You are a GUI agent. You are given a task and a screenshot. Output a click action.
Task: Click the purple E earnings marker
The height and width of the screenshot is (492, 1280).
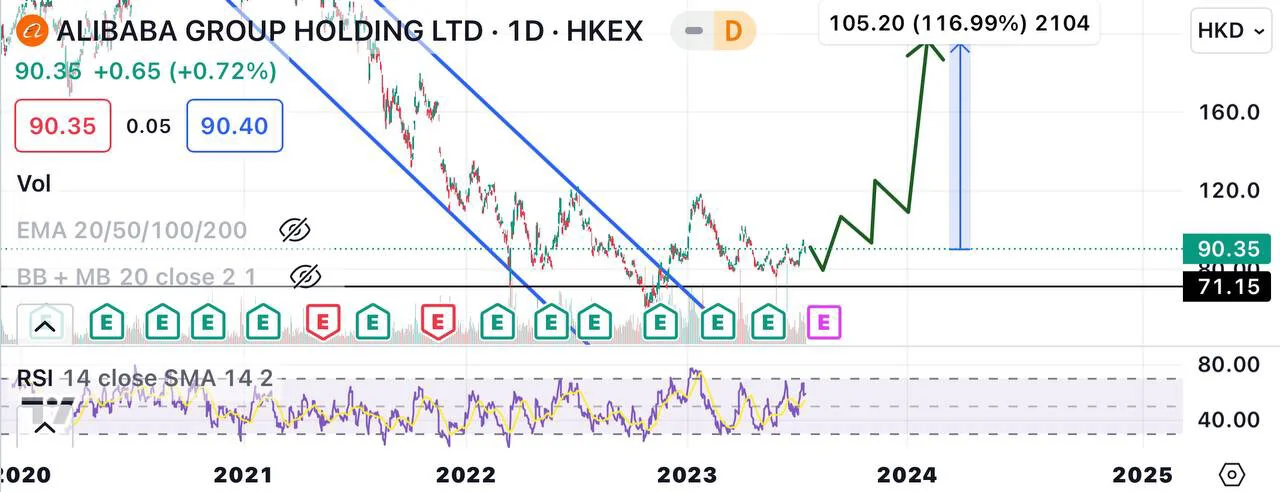click(x=826, y=323)
